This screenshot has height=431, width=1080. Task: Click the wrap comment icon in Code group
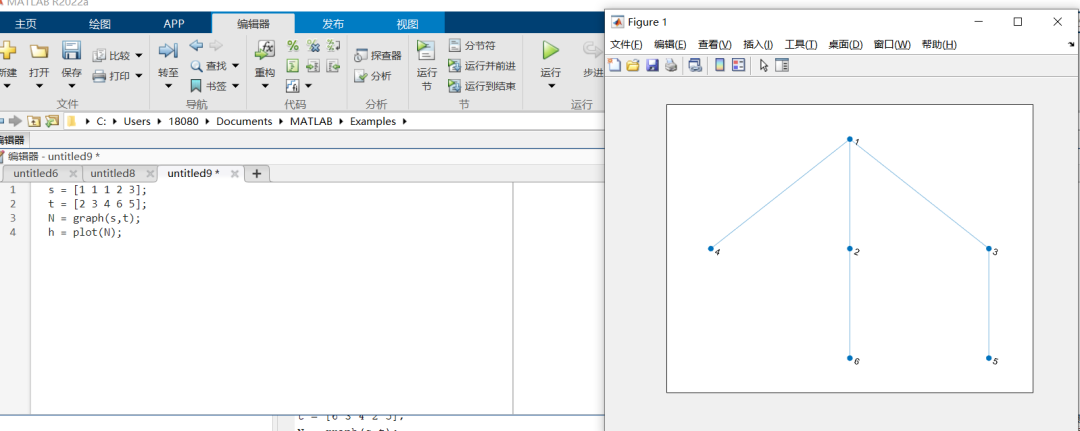[333, 46]
